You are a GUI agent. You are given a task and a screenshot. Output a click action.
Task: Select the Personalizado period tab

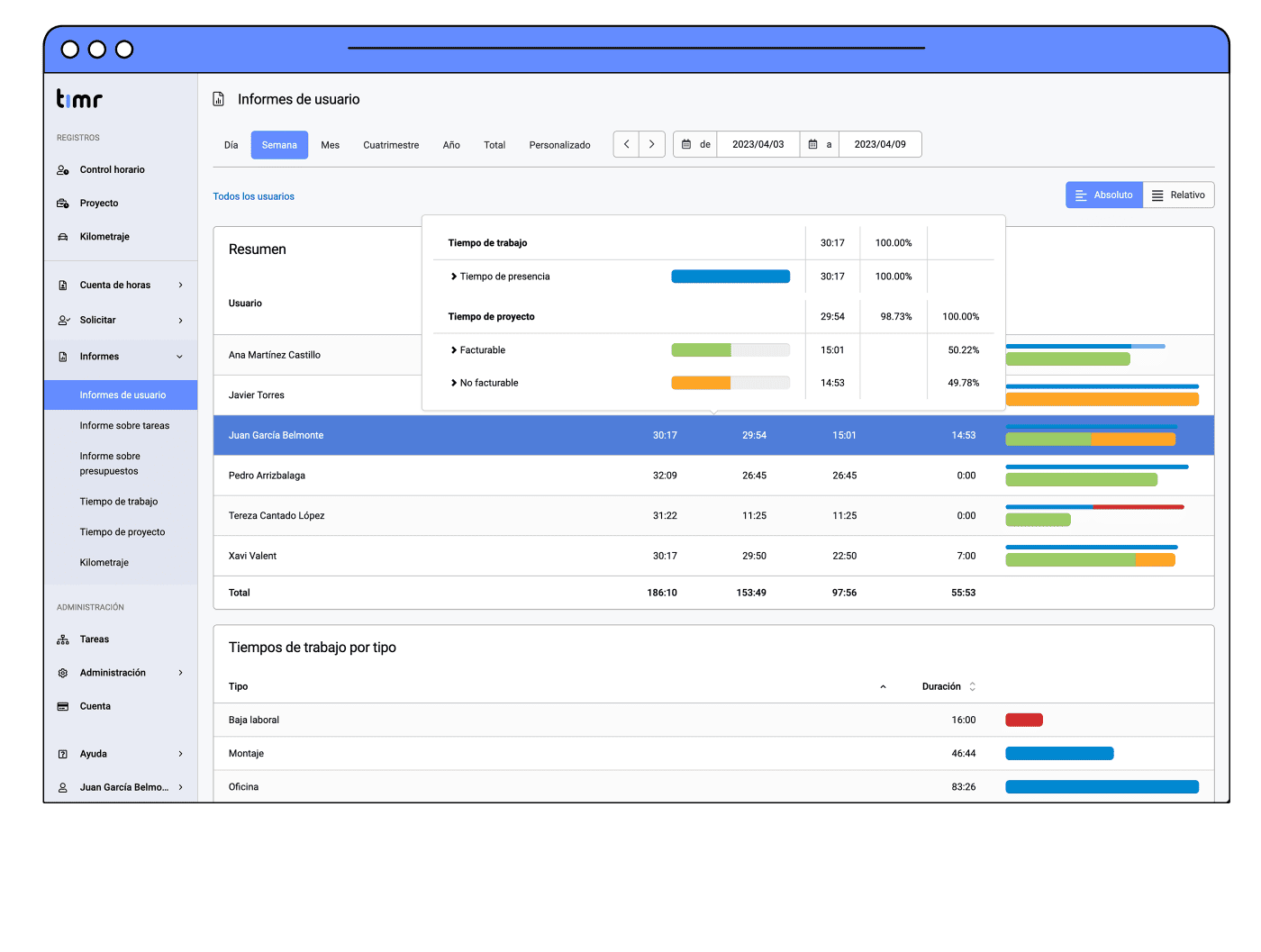point(560,145)
